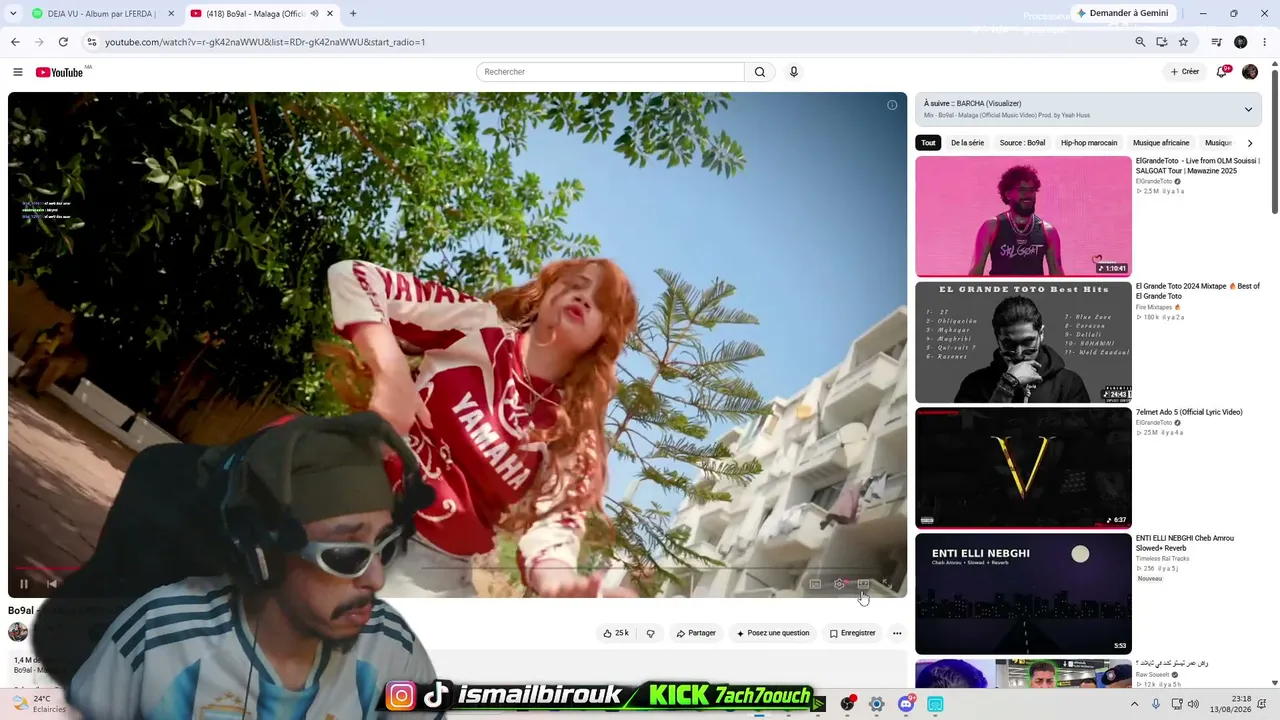Open 7elmet Ado 5 lyric video thumbnail

point(1023,468)
